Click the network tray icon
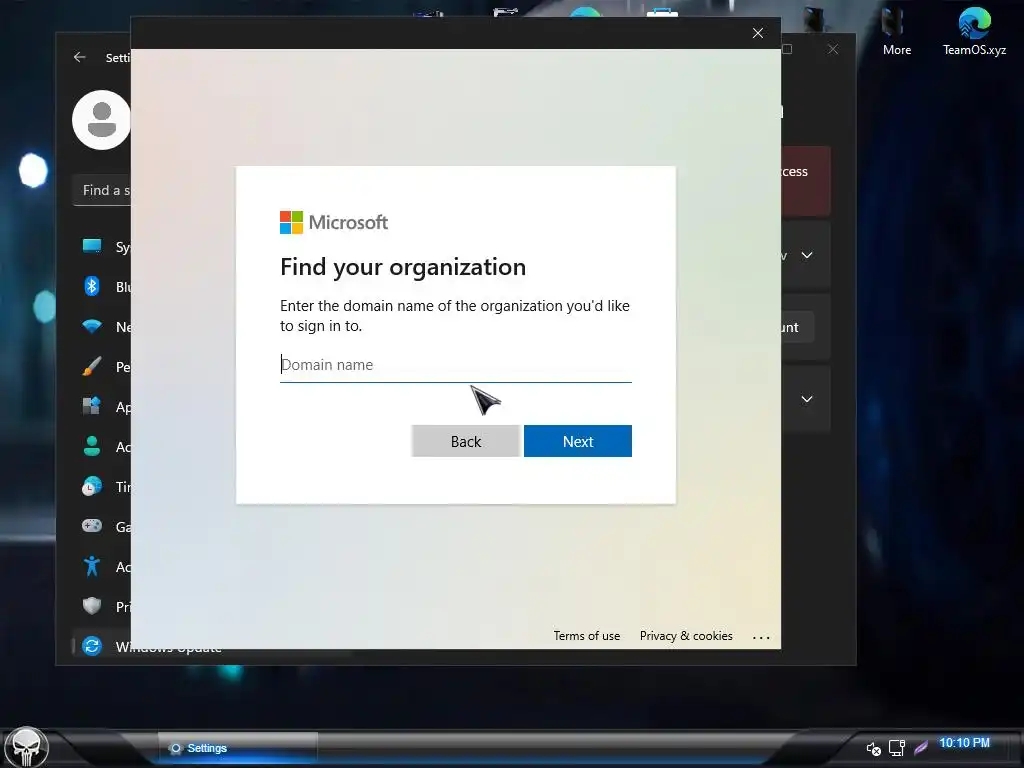Screen dimensions: 1024x768 897,748
